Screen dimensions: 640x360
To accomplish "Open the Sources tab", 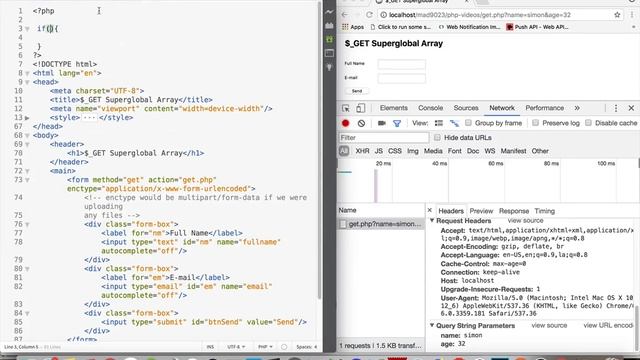I will coord(466,108).
